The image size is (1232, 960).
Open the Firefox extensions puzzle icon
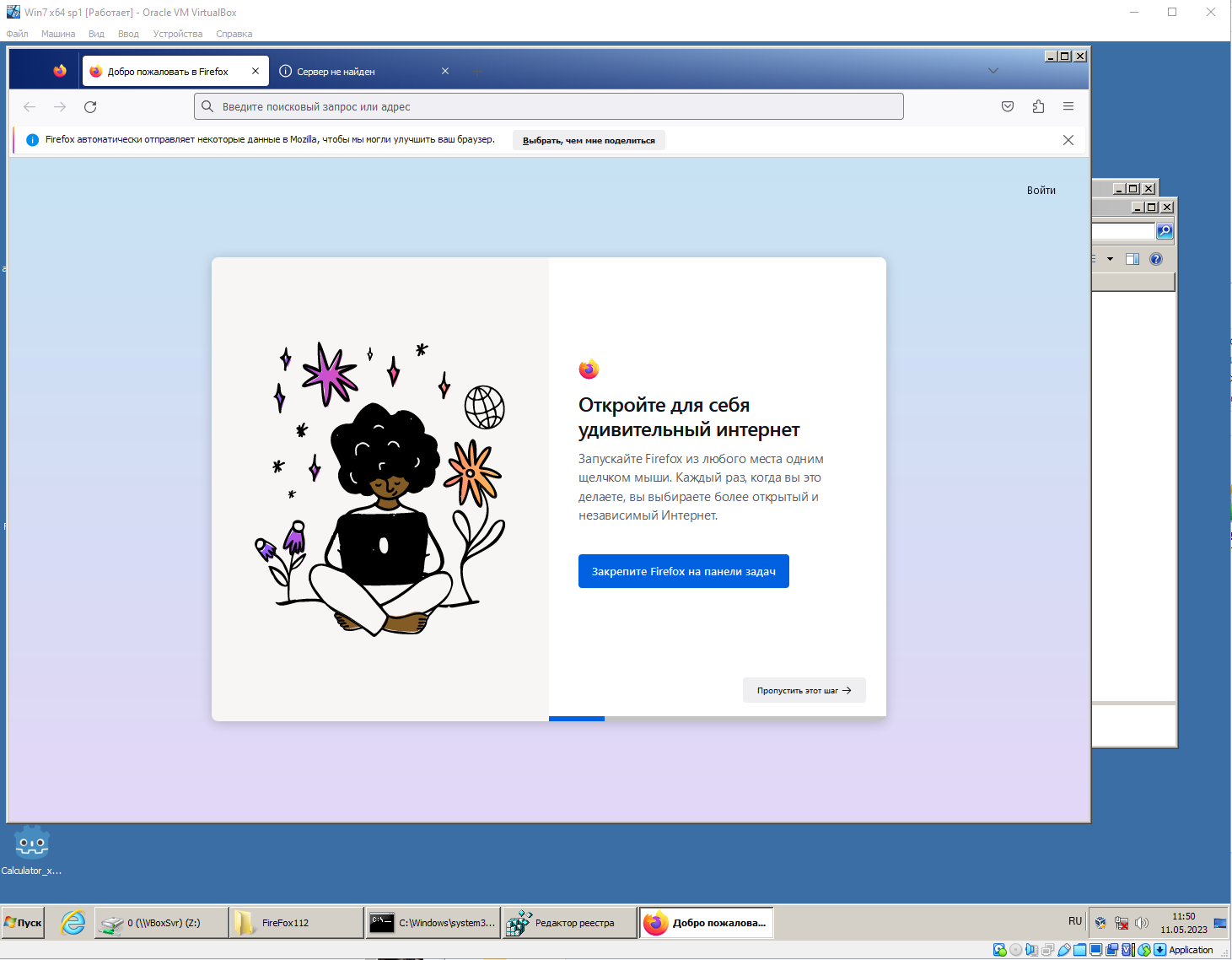(1038, 106)
